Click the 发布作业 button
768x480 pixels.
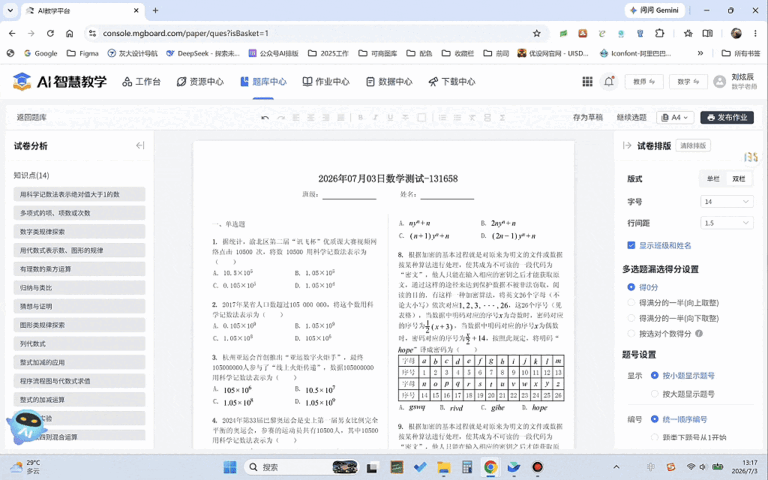727,118
